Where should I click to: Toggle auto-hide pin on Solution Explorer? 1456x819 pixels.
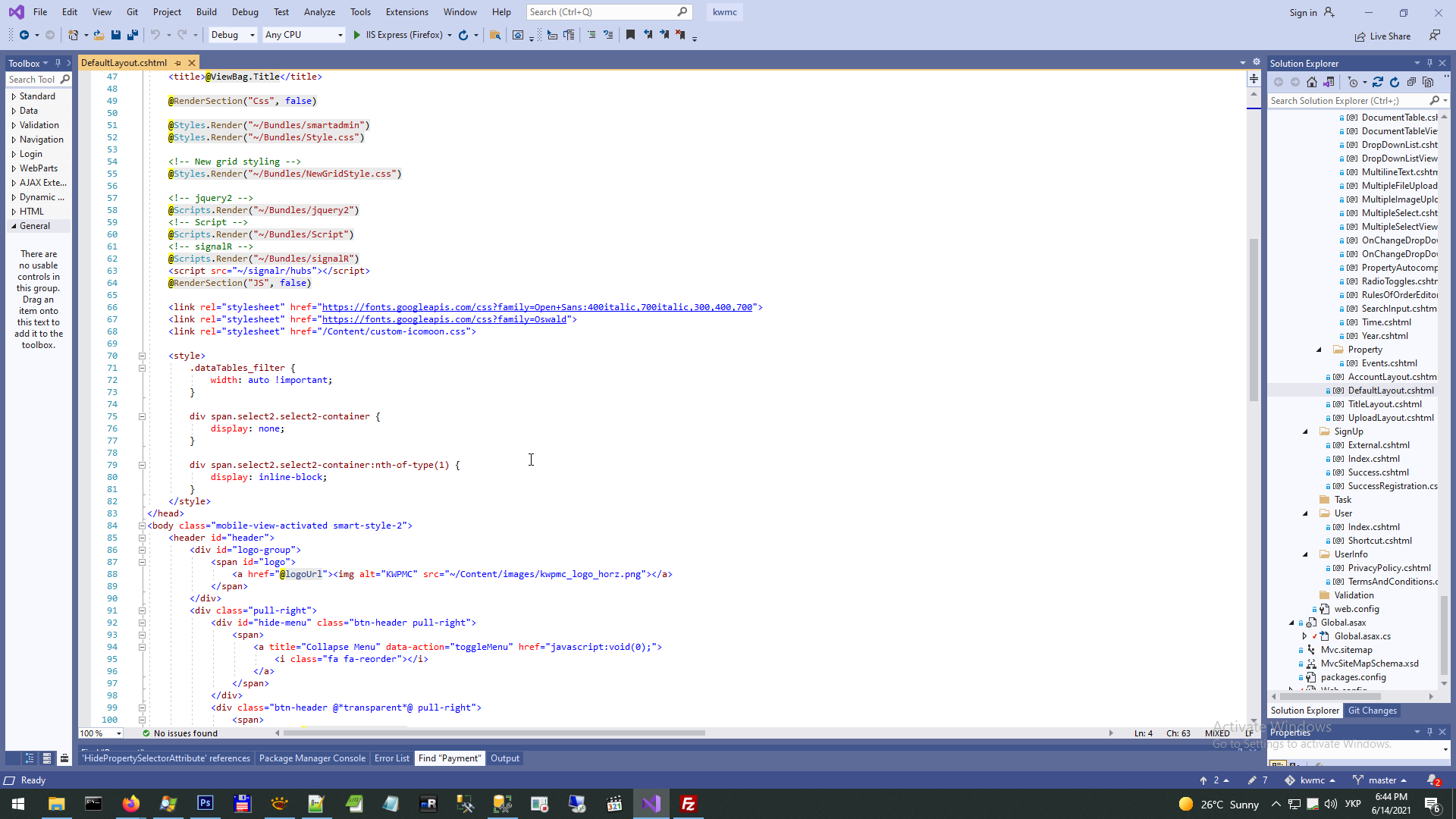[x=1429, y=64]
